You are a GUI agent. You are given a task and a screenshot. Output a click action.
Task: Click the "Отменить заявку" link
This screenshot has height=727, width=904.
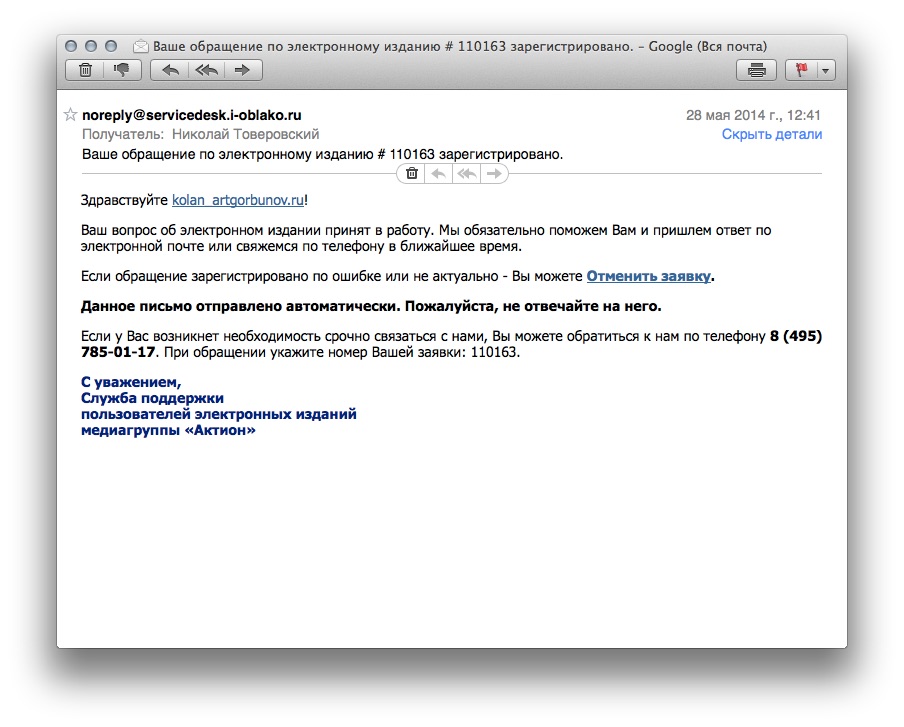(x=648, y=276)
